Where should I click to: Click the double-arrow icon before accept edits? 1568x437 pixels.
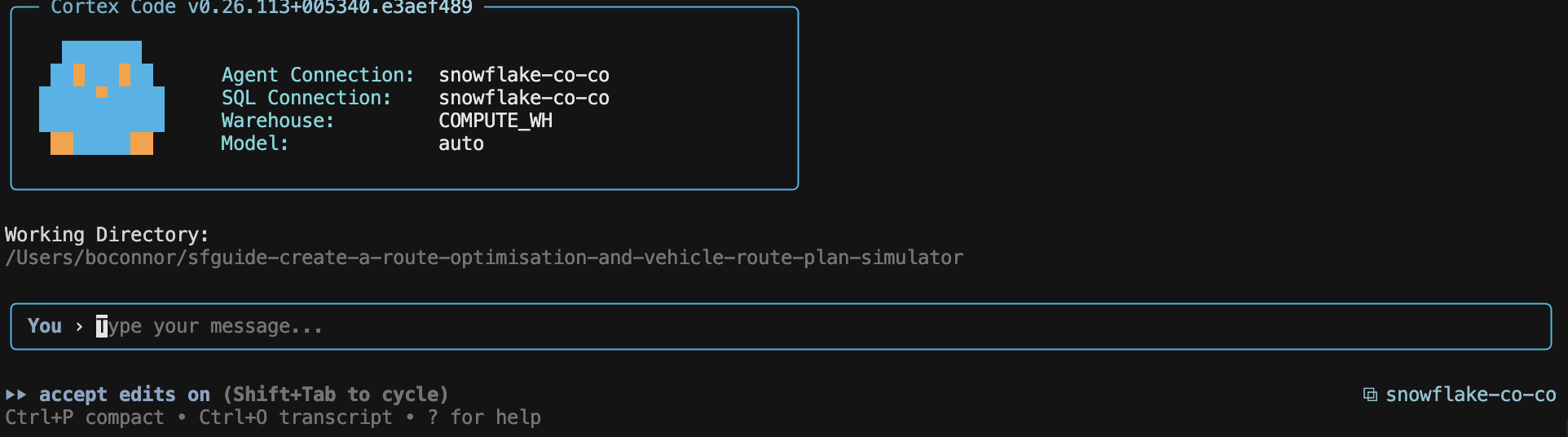[15, 395]
